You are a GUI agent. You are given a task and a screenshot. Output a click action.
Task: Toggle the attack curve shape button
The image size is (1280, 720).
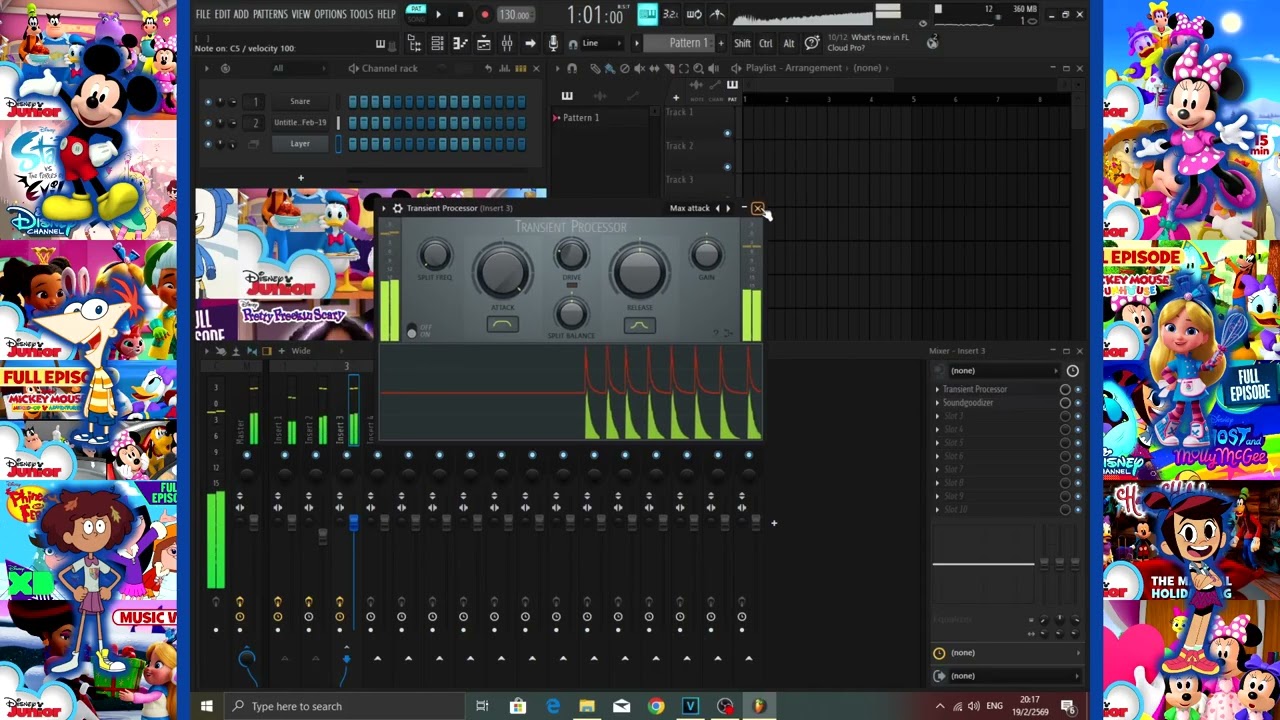pos(502,325)
